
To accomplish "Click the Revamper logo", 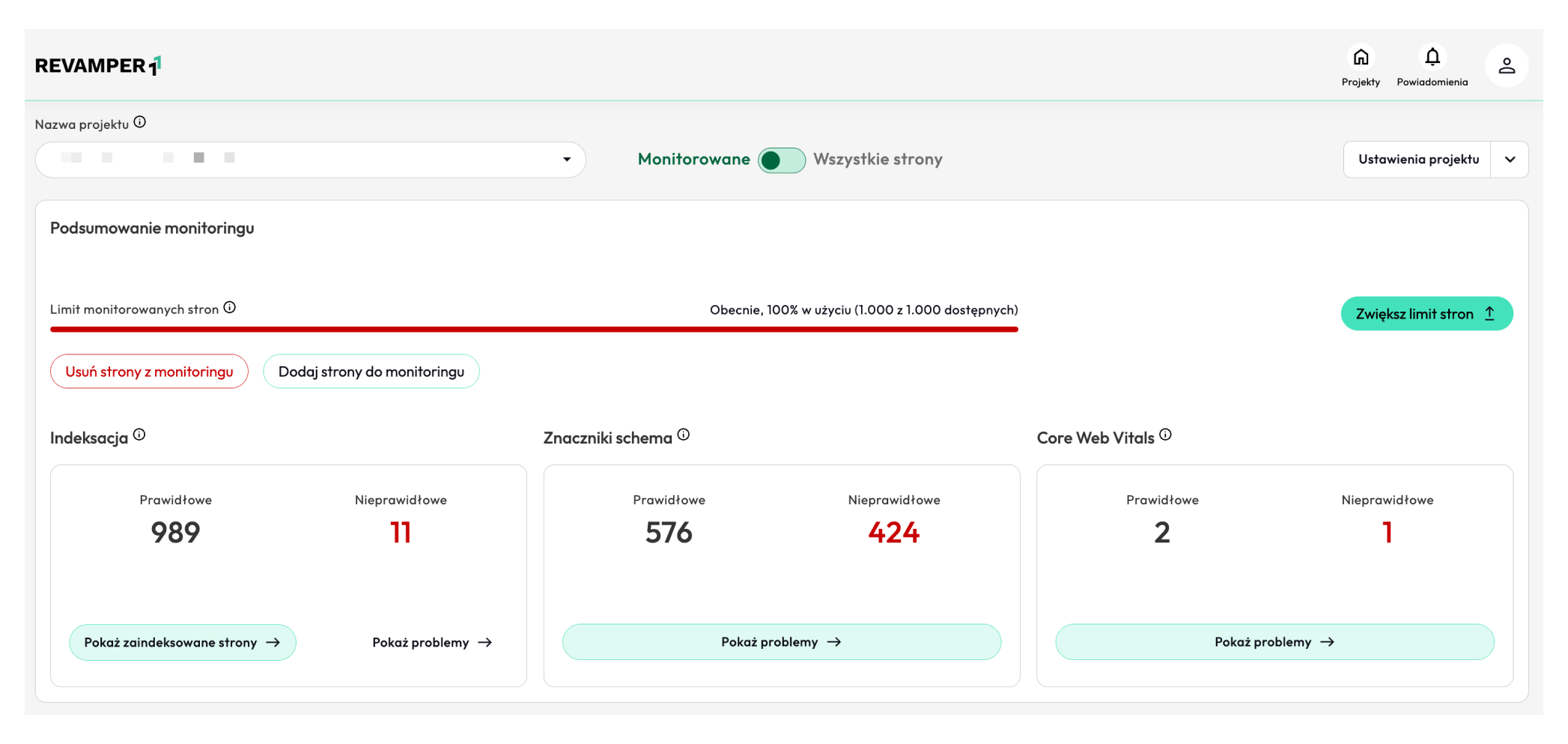I will click(x=97, y=66).
